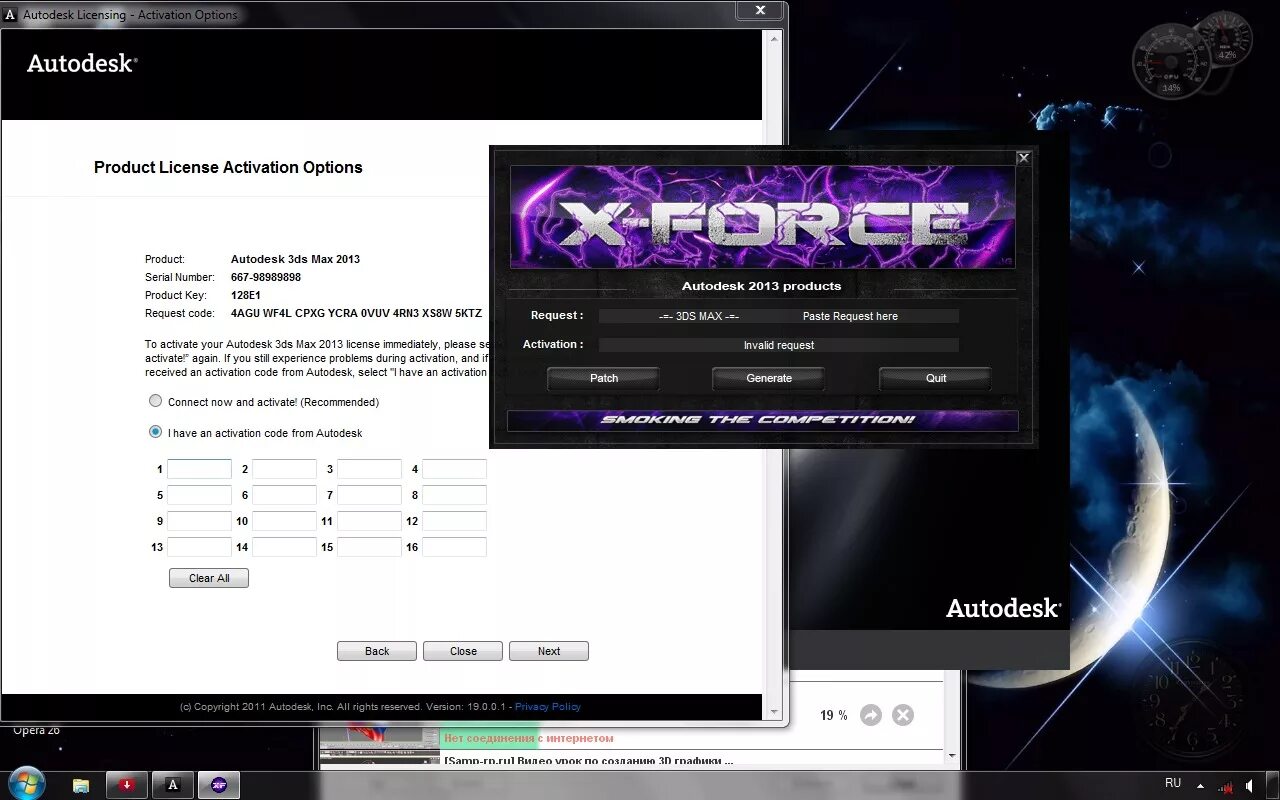This screenshot has width=1280, height=800.
Task: Click the Request field in X-Force window
Action: 779,316
